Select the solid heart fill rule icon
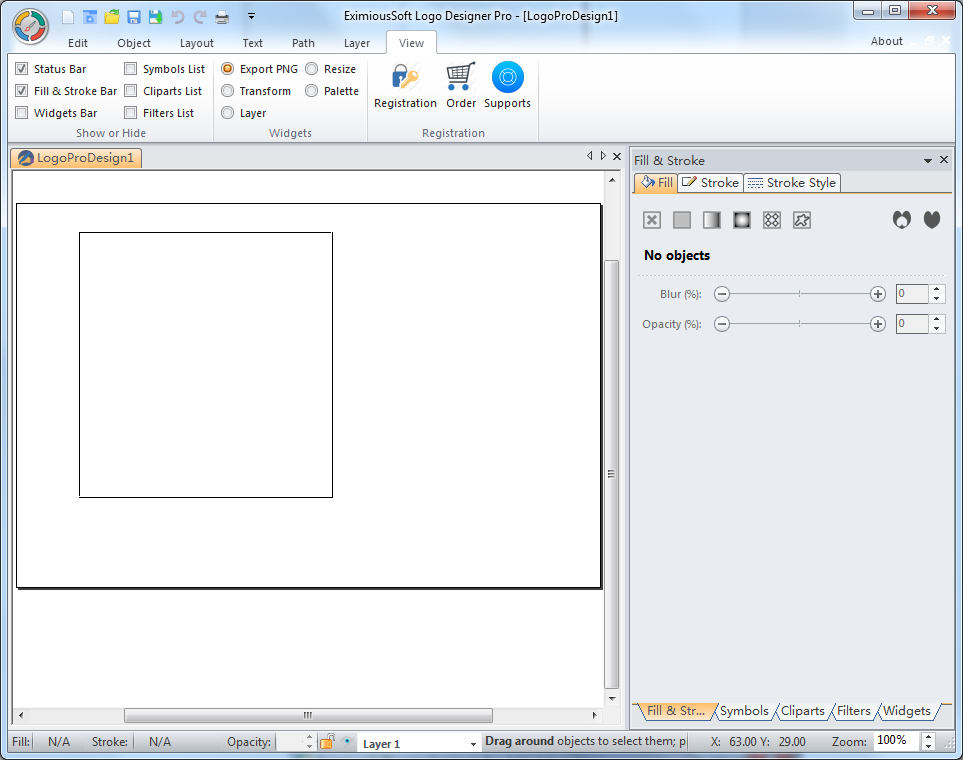This screenshot has height=760, width=963. [x=932, y=220]
